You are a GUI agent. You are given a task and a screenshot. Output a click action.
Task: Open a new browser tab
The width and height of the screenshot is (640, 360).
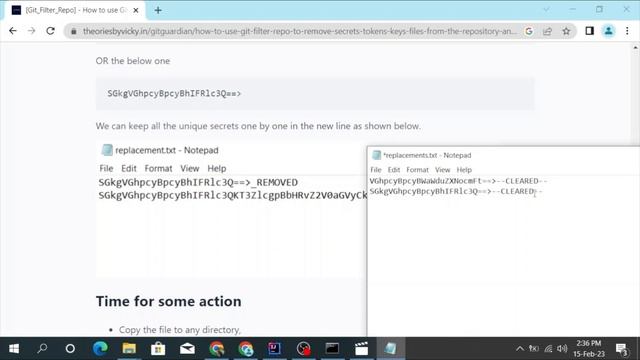coord(158,10)
